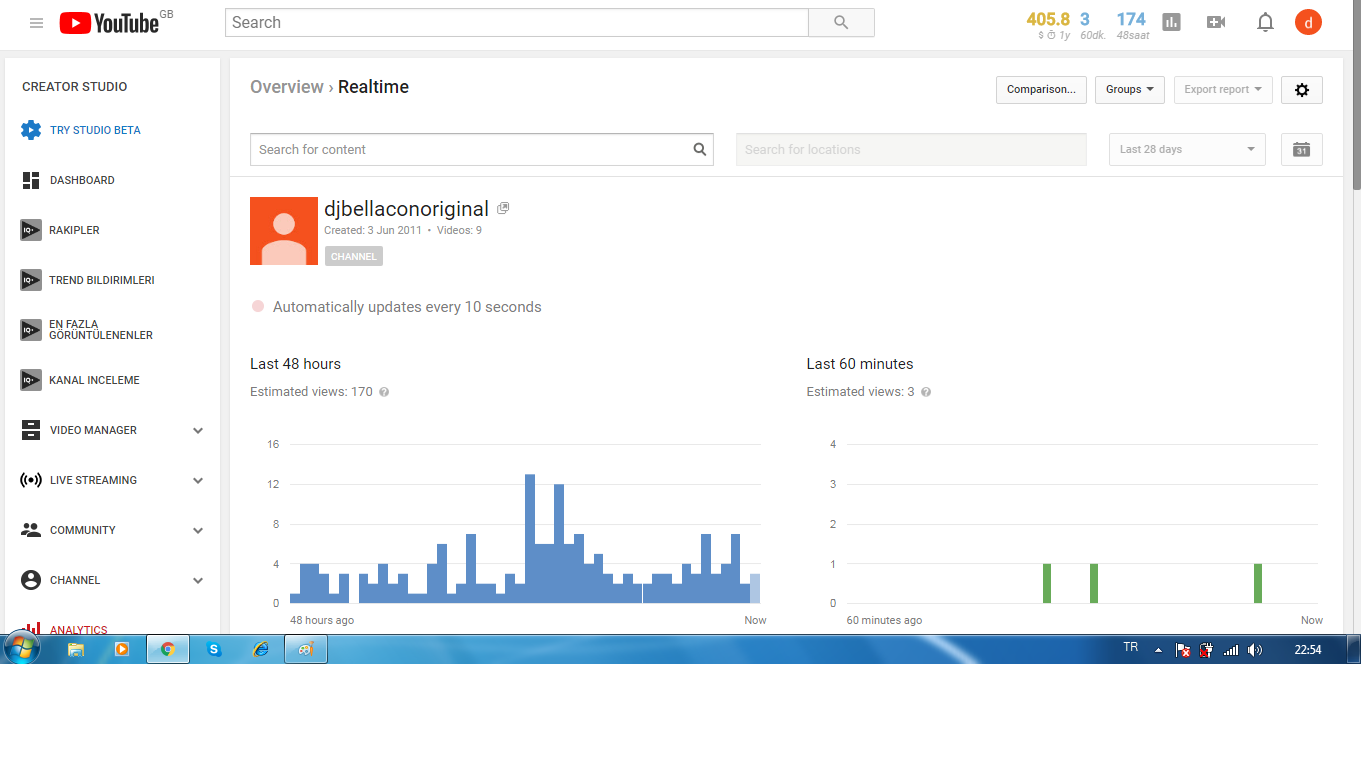Open the Trend Bildirimleri menu item

(x=101, y=280)
